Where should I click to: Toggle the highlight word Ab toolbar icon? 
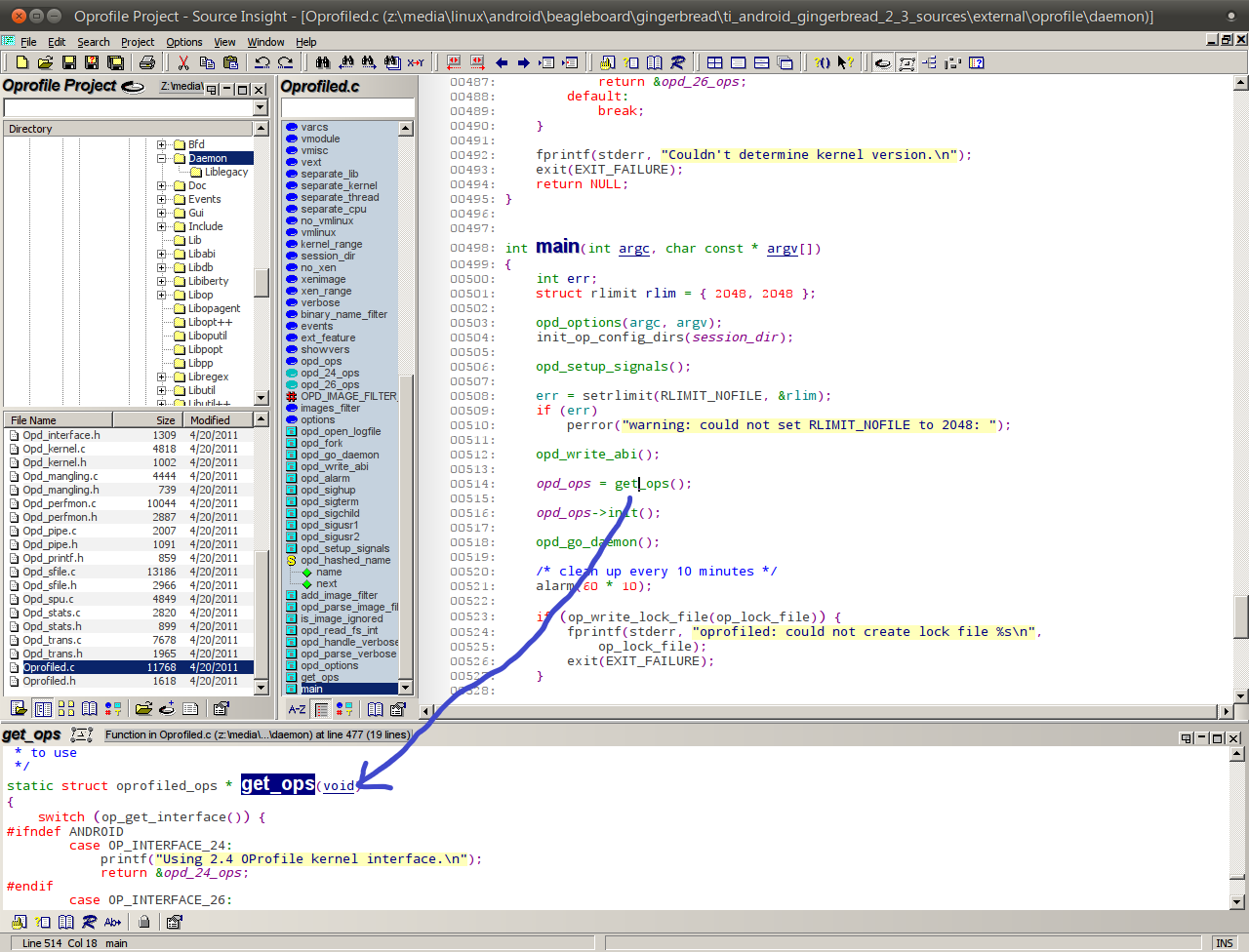point(112,922)
